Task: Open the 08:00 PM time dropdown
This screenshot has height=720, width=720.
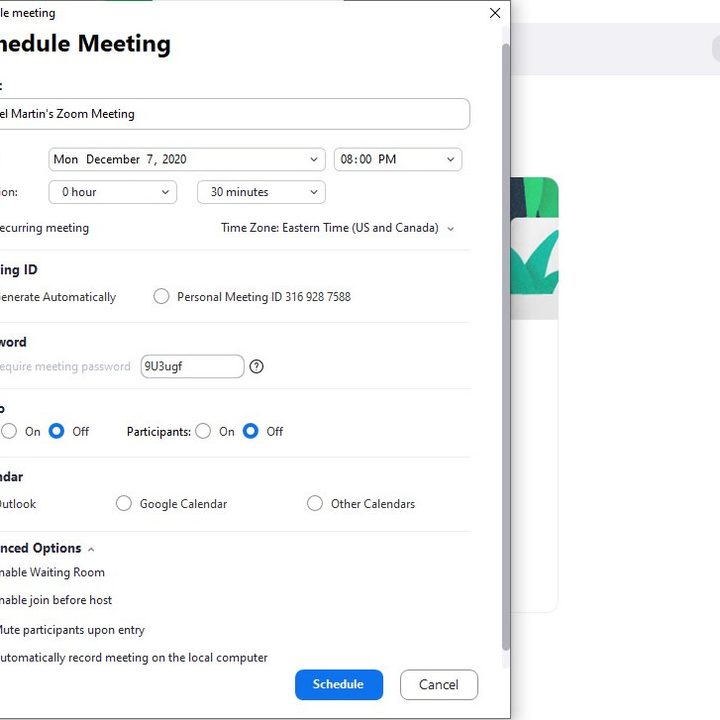Action: click(398, 159)
